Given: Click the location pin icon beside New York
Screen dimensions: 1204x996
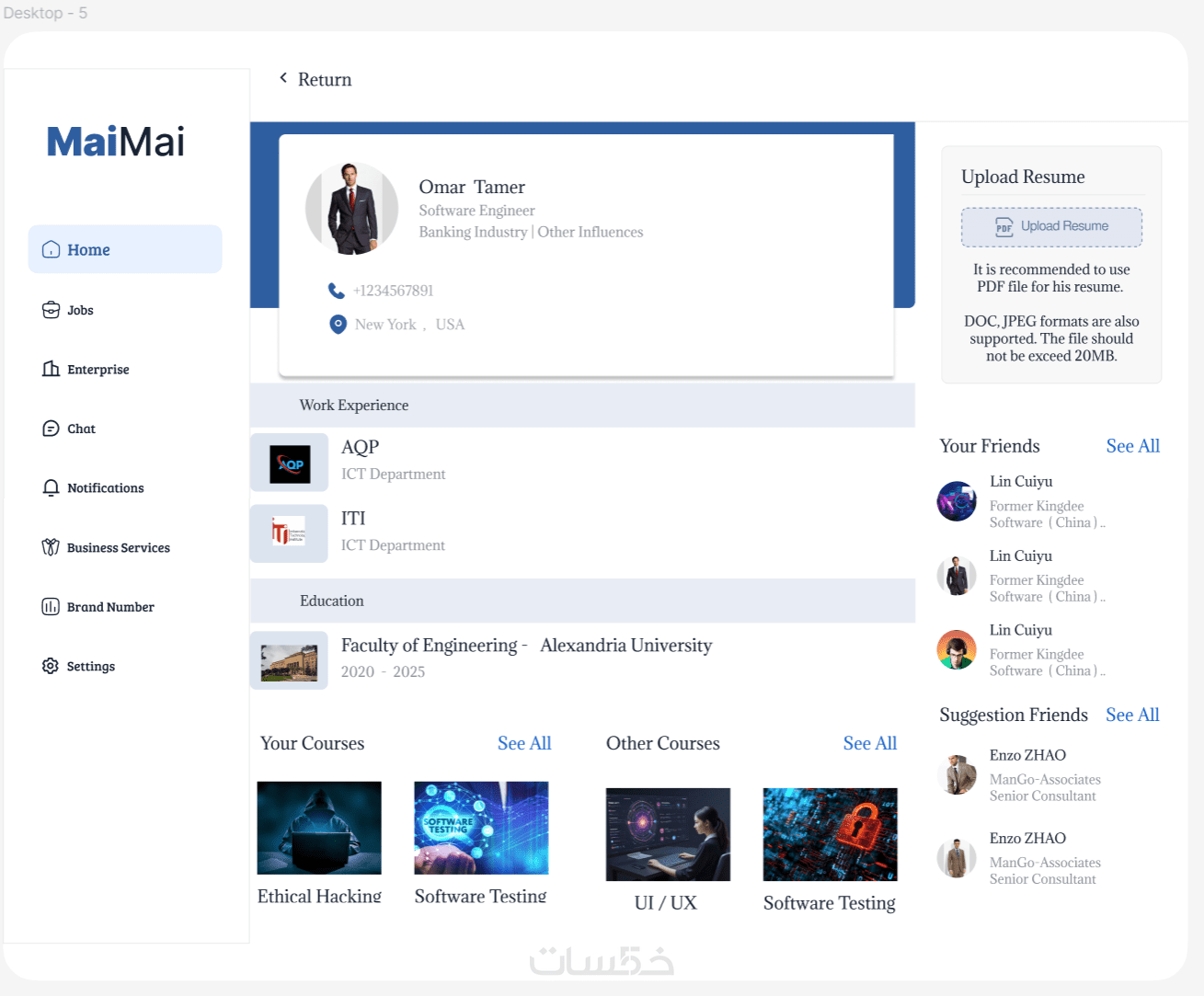Looking at the screenshot, I should [338, 324].
